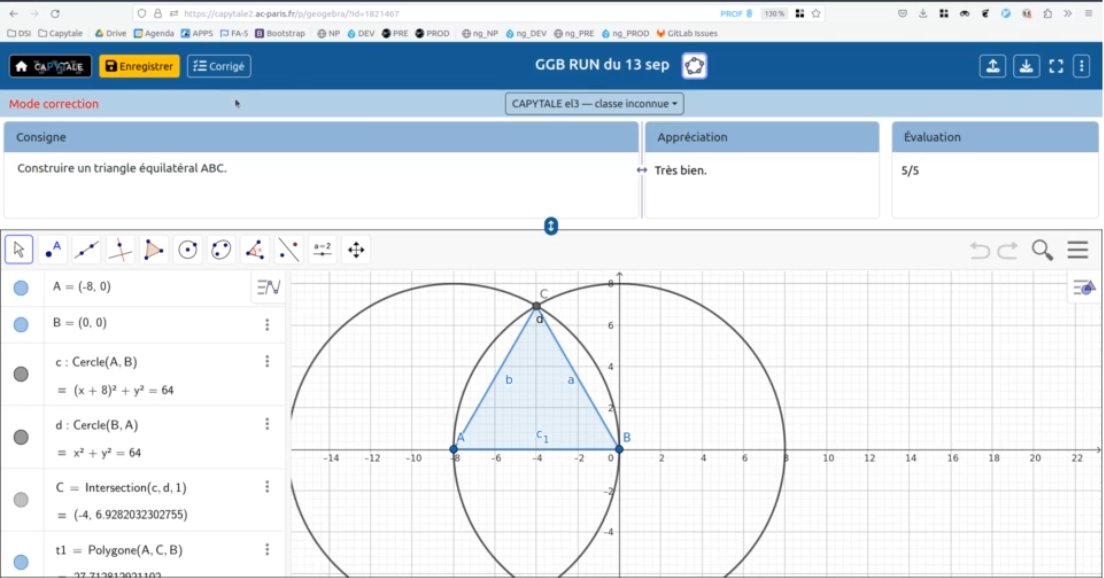The height and width of the screenshot is (578, 1104).
Task: Open the vertical dots menu in the header
Action: tap(1082, 66)
